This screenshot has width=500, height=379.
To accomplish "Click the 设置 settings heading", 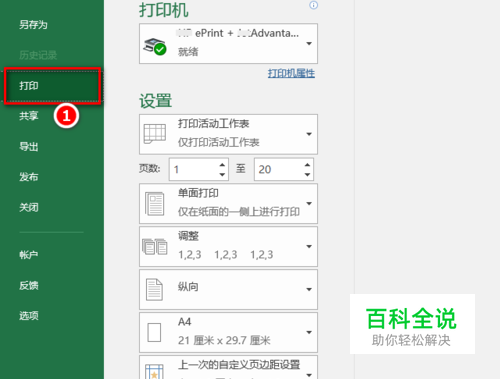I will (155, 101).
